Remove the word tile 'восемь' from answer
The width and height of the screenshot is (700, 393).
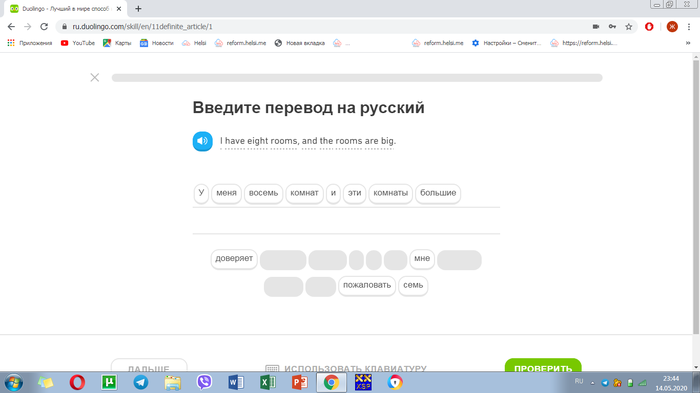point(263,193)
